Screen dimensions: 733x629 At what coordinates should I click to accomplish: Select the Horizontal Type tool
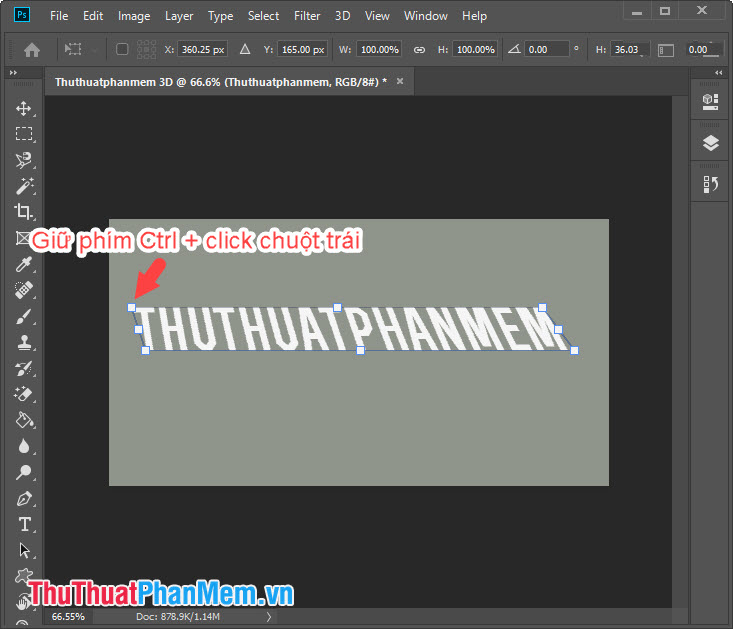pos(24,524)
